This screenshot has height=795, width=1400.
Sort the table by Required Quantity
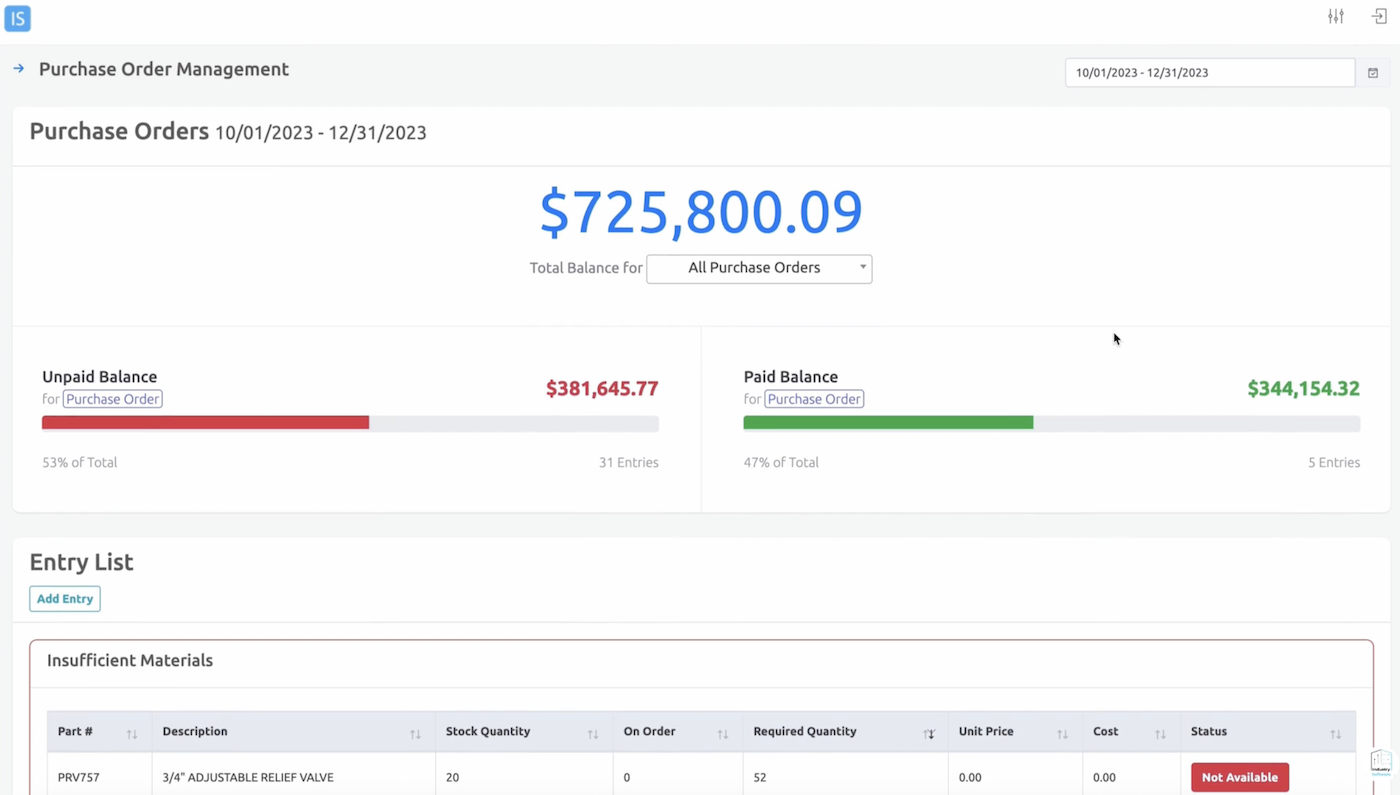930,732
